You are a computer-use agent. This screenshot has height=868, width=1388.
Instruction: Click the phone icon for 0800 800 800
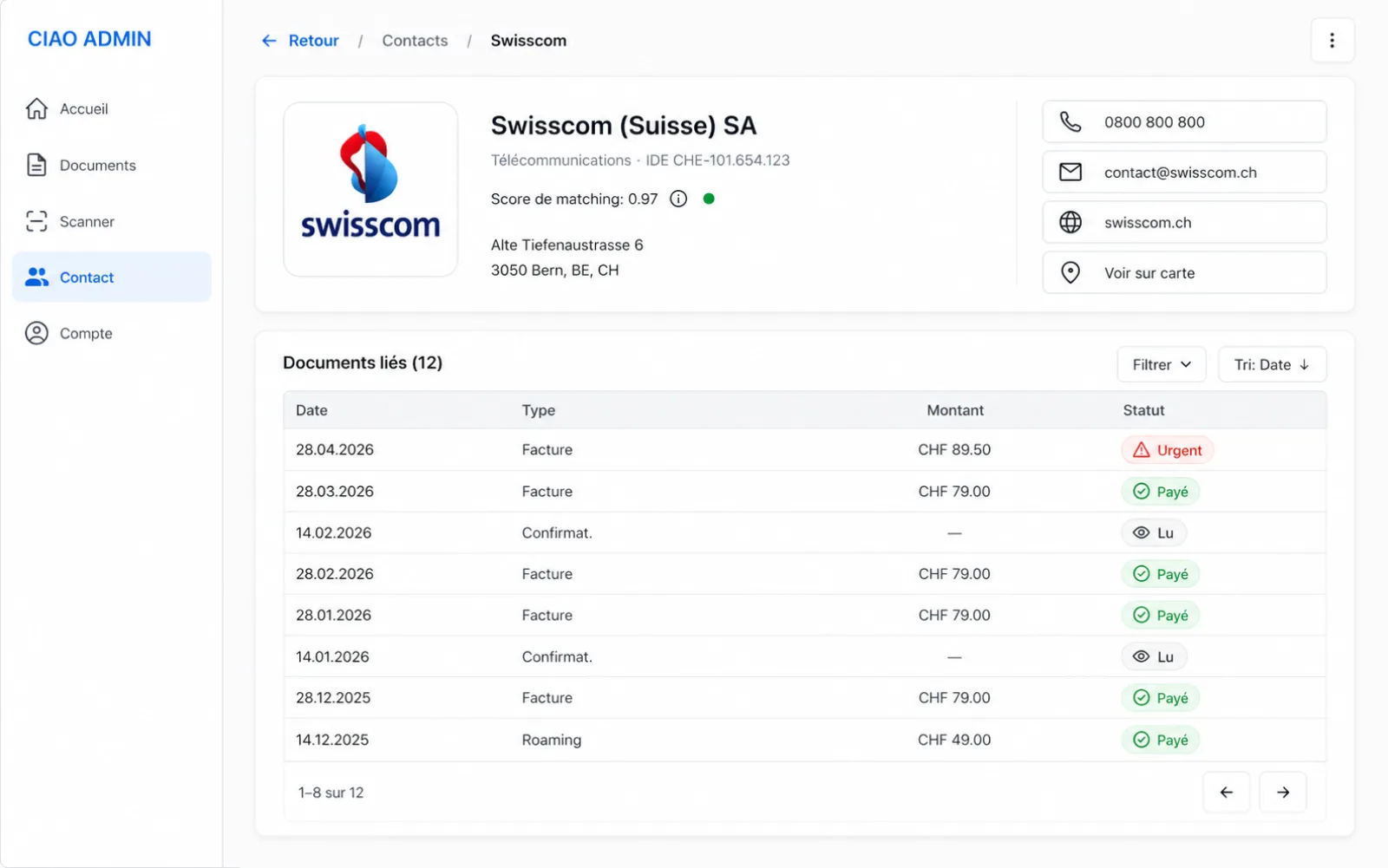1070,122
